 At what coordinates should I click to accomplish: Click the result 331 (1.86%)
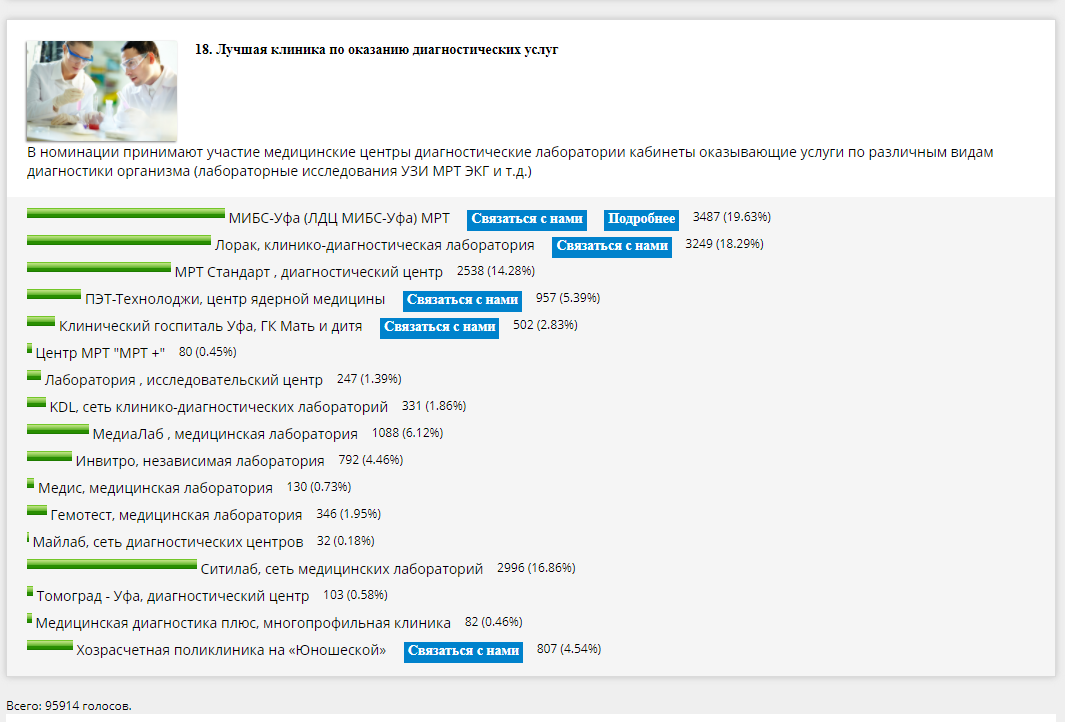tap(434, 406)
